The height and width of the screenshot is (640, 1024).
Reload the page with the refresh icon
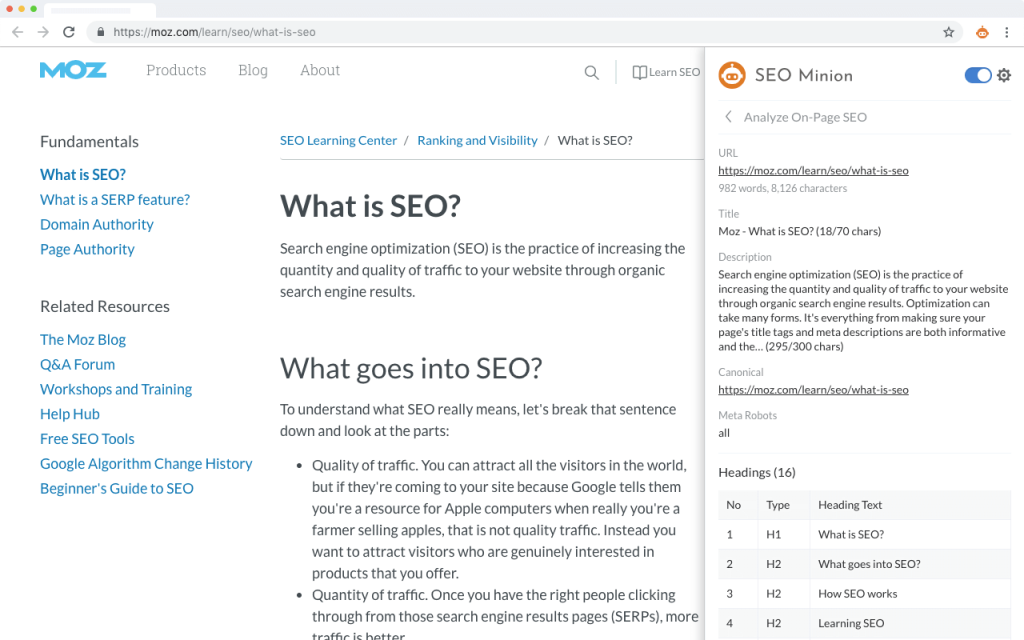pyautogui.click(x=68, y=31)
